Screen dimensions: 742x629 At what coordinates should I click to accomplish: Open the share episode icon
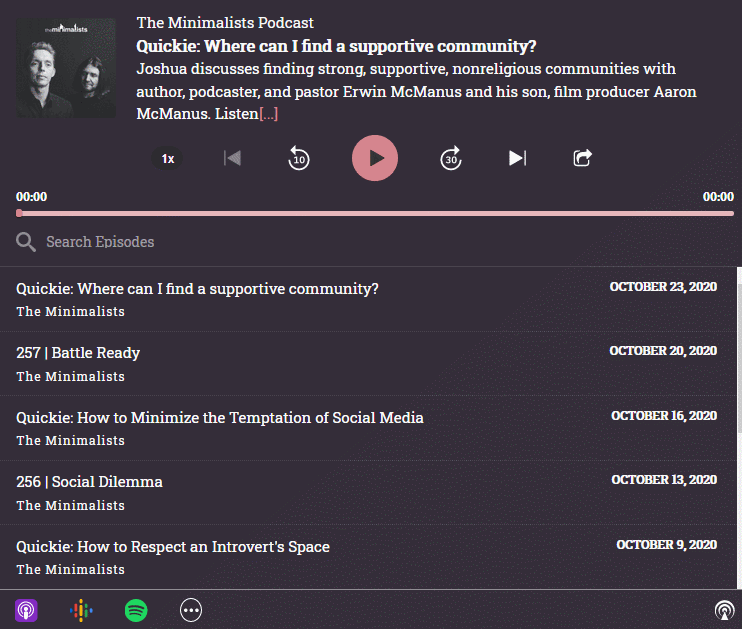[583, 158]
